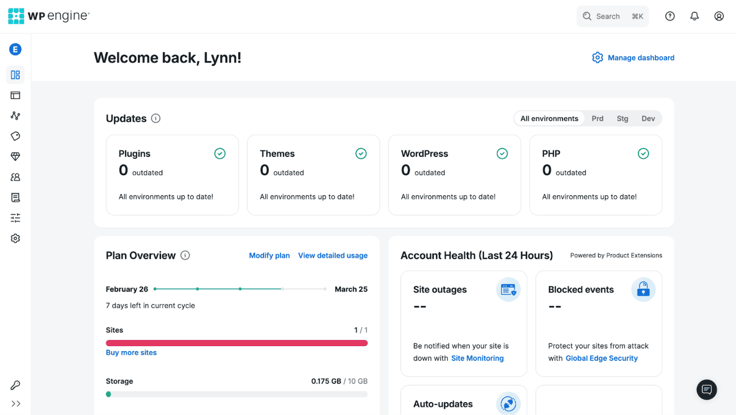The width and height of the screenshot is (736, 415).
Task: Open the chat support bubble
Action: [706, 390]
